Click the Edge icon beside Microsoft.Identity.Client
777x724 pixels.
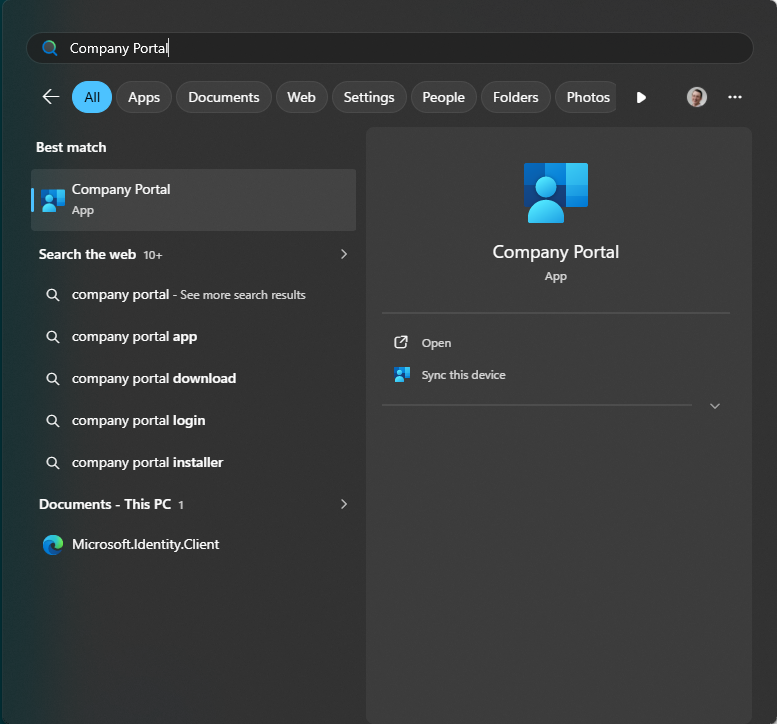click(53, 545)
